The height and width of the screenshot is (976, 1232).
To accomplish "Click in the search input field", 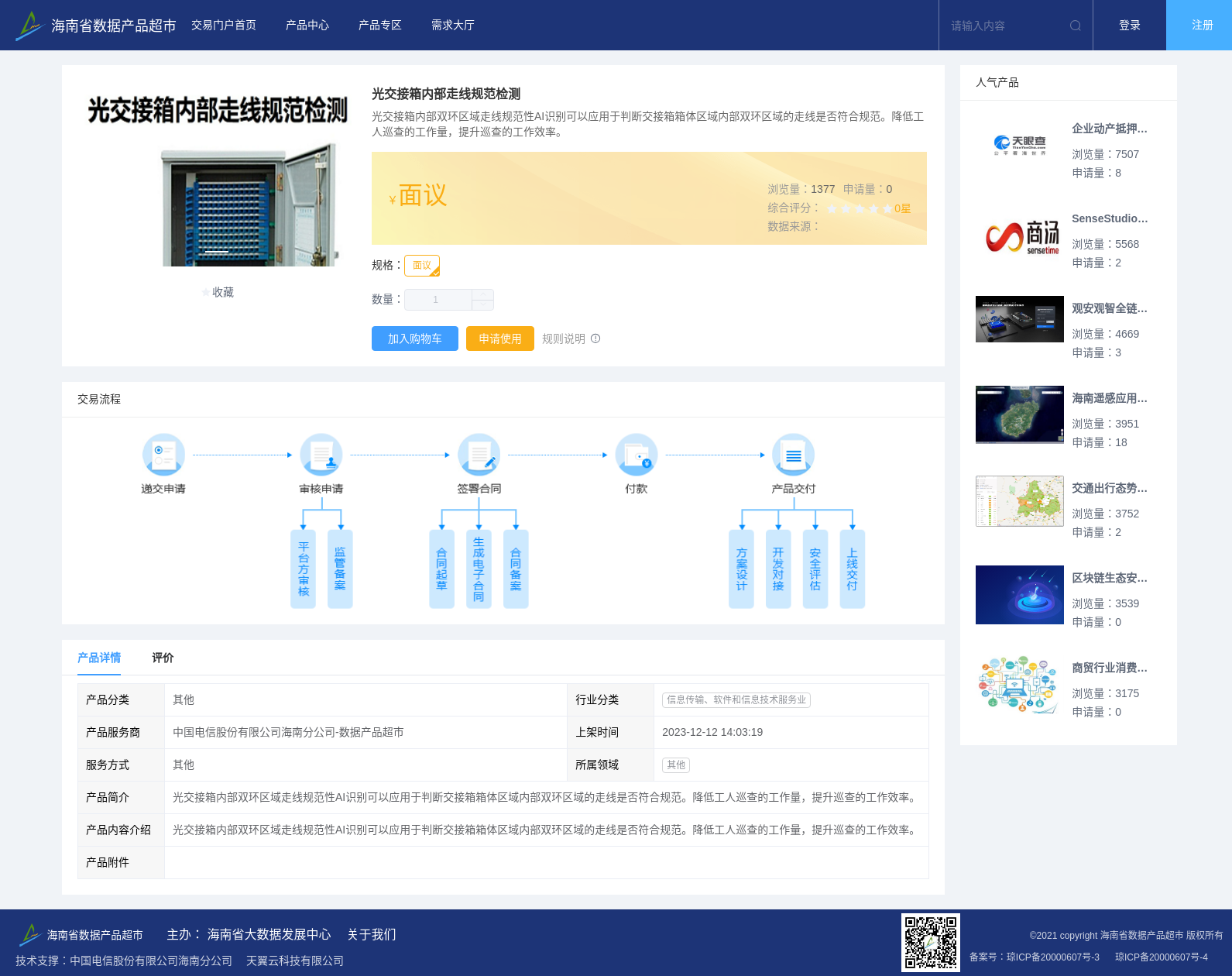I will coord(1004,26).
